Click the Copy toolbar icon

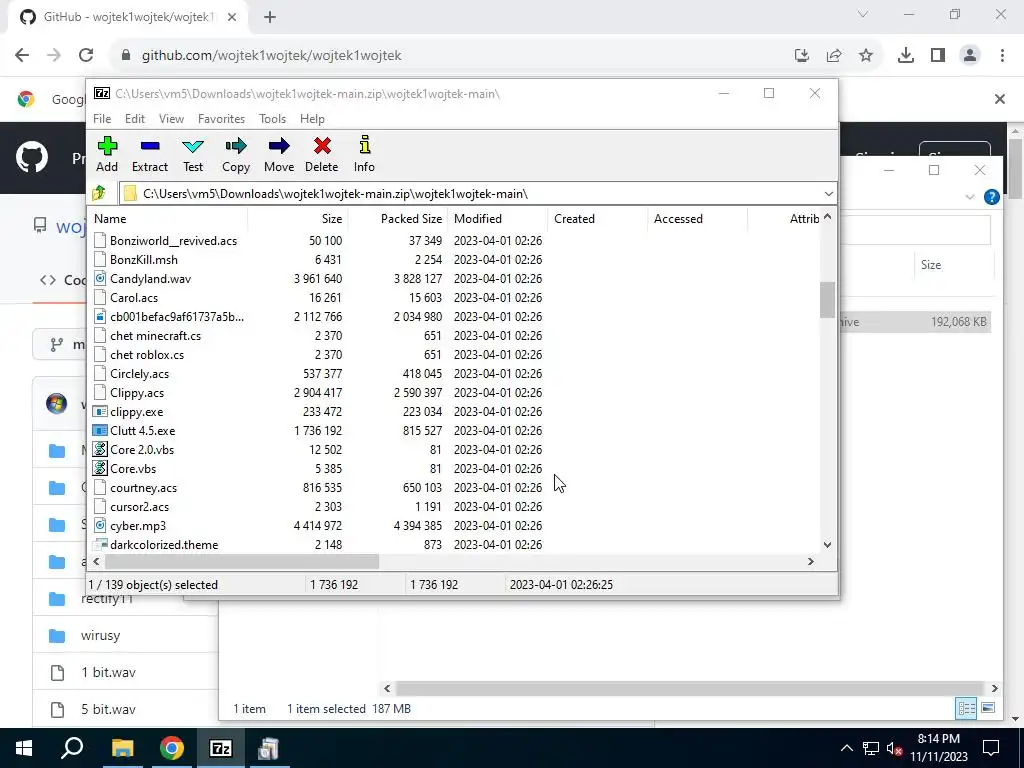(x=236, y=154)
